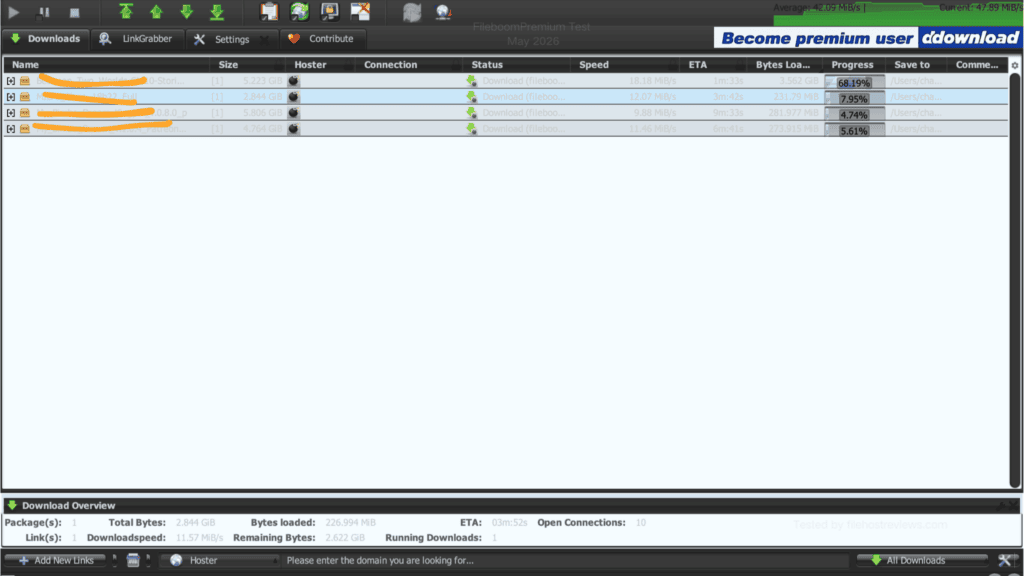Image resolution: width=1024 pixels, height=576 pixels.
Task: Click package icon of 4.764 GiB row
Action: tap(25, 129)
